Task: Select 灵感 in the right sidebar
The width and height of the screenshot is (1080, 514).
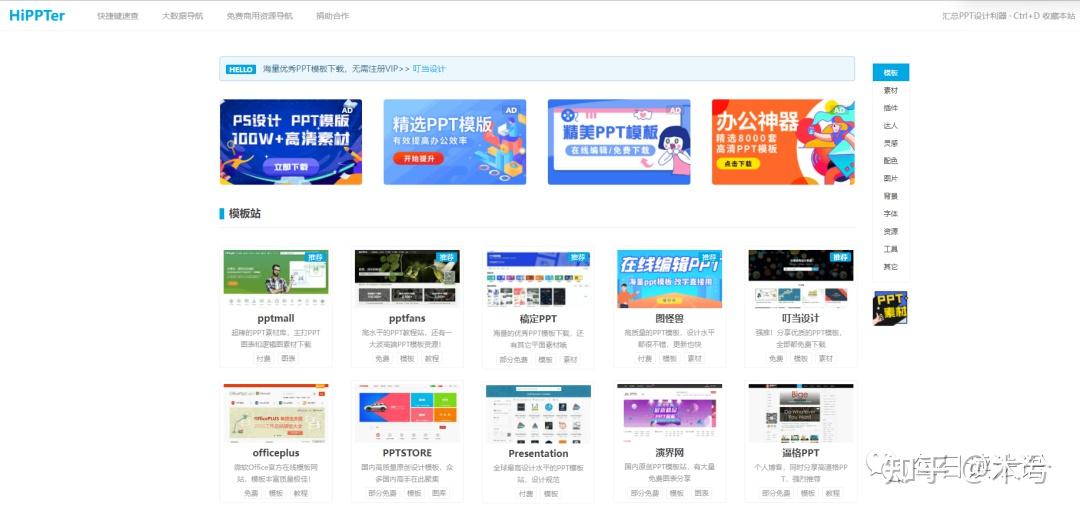Action: click(x=891, y=143)
